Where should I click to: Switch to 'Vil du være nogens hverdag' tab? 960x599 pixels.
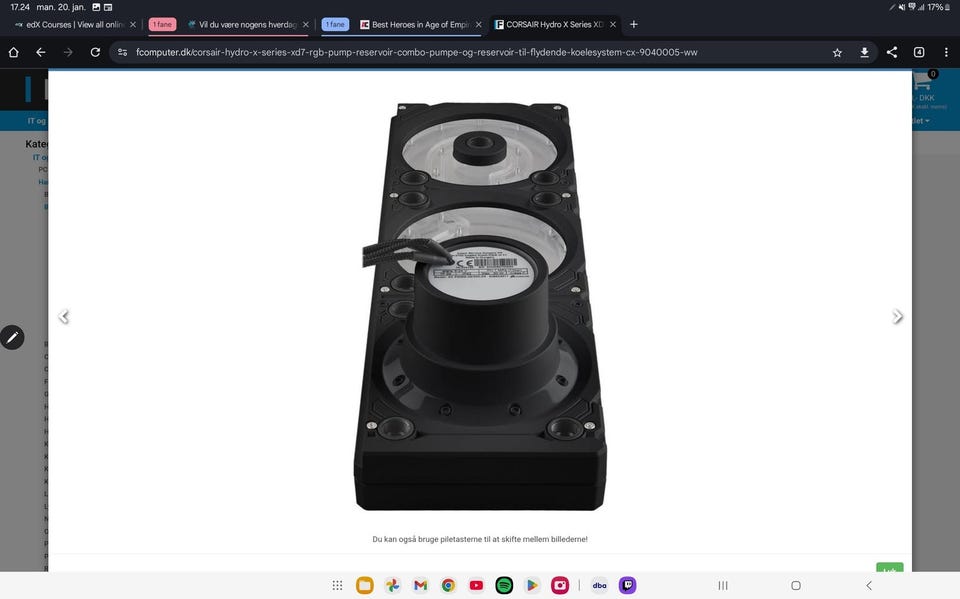[241, 24]
